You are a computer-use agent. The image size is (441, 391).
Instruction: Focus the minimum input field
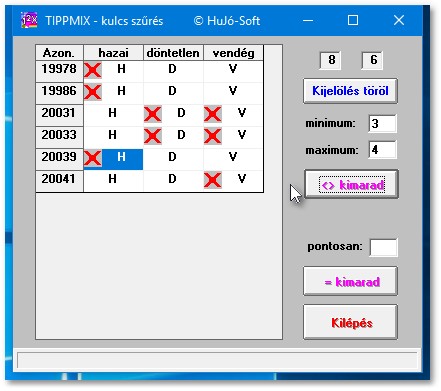(x=383, y=123)
